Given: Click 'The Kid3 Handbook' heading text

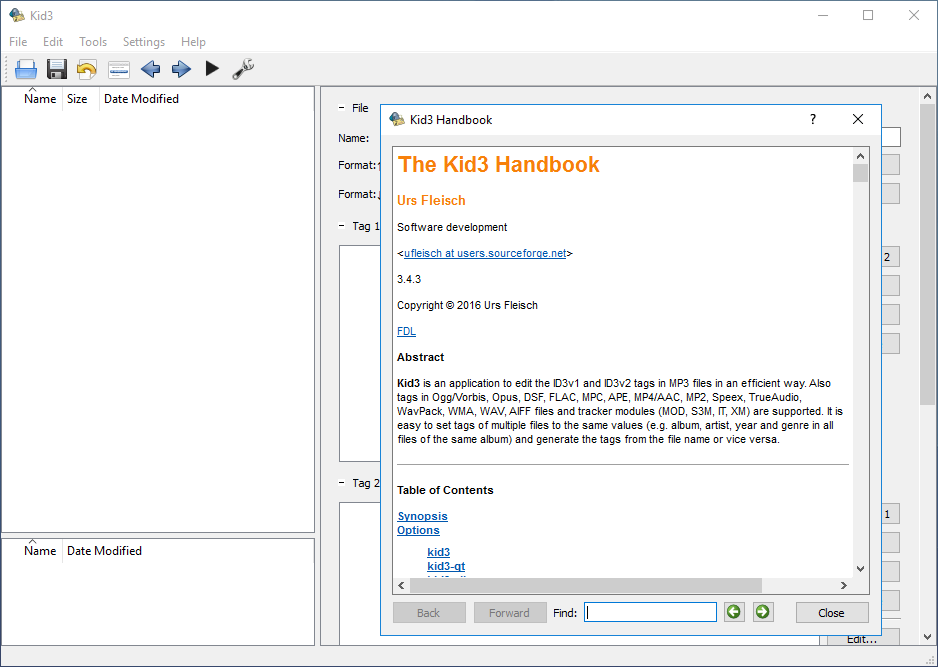Looking at the screenshot, I should (498, 165).
